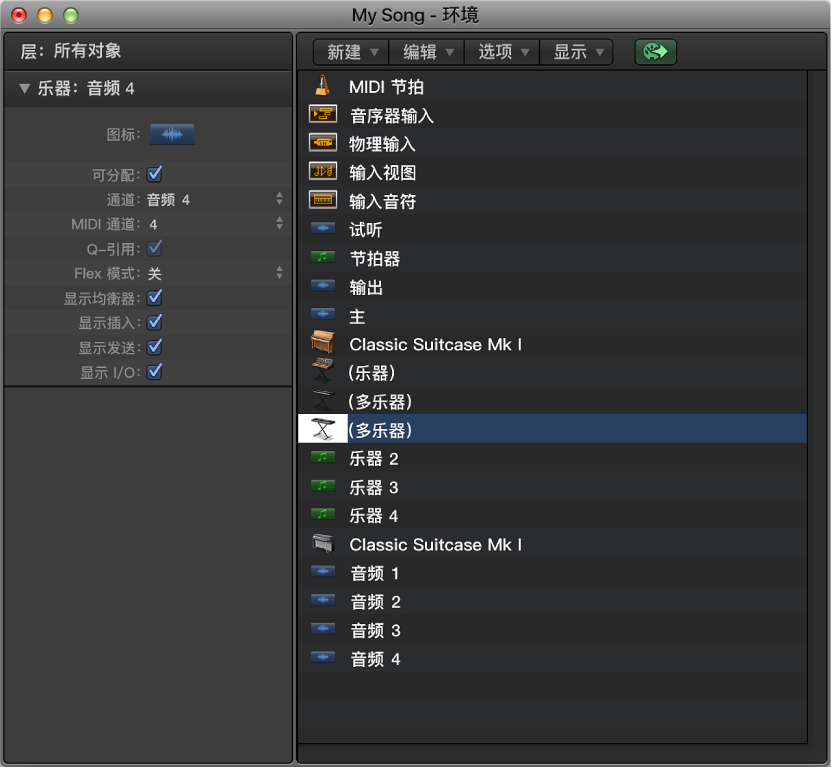Image resolution: width=832 pixels, height=768 pixels.
Task: Select the 音频 3 row label
Action: pos(375,631)
